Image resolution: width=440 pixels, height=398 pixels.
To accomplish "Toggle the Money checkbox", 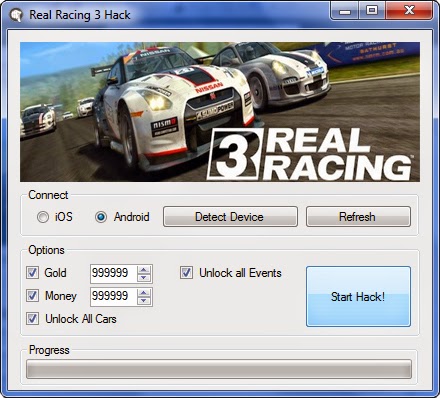I will (x=32, y=296).
